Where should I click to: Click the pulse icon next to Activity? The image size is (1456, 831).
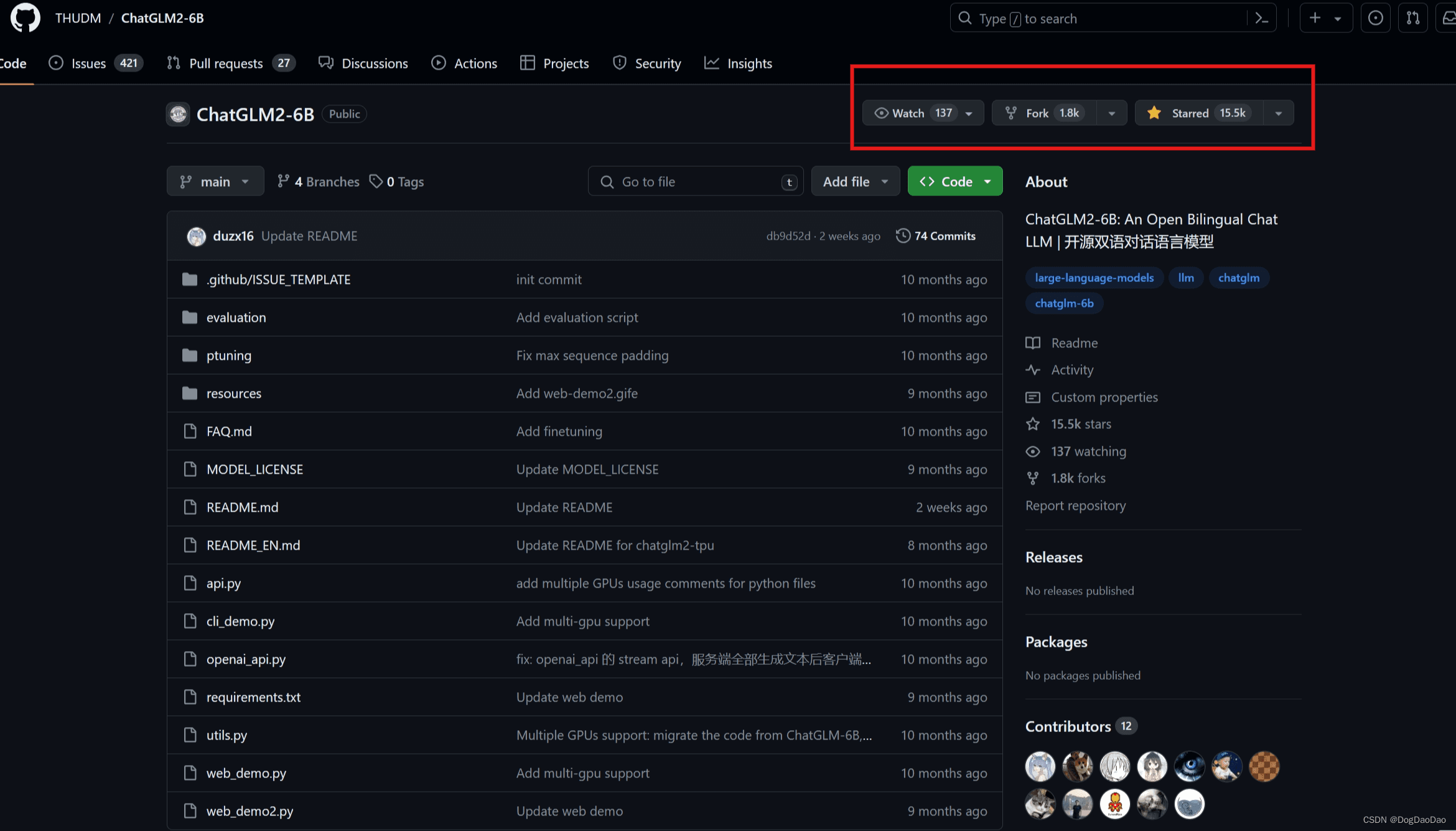[x=1033, y=370]
